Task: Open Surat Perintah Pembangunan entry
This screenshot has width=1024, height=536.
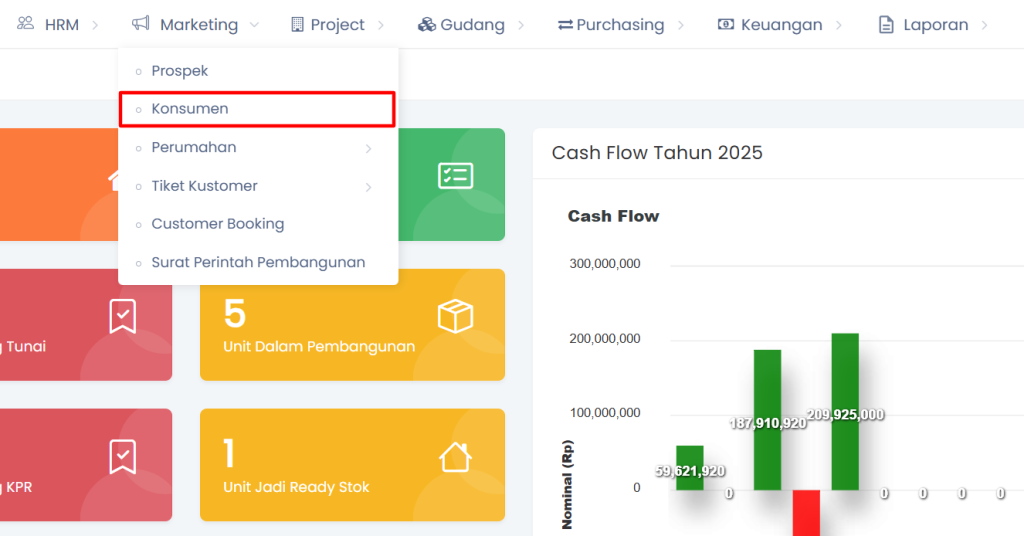Action: click(258, 263)
